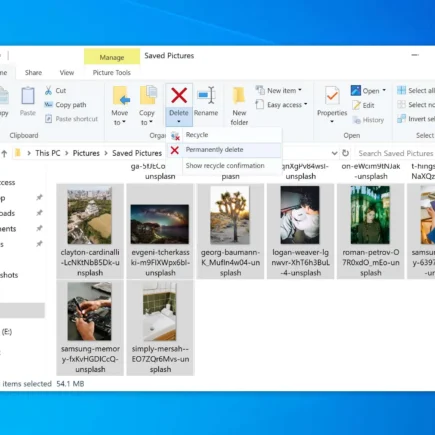Click the Copy path icon
435x435 pixels.
(x=49, y=105)
